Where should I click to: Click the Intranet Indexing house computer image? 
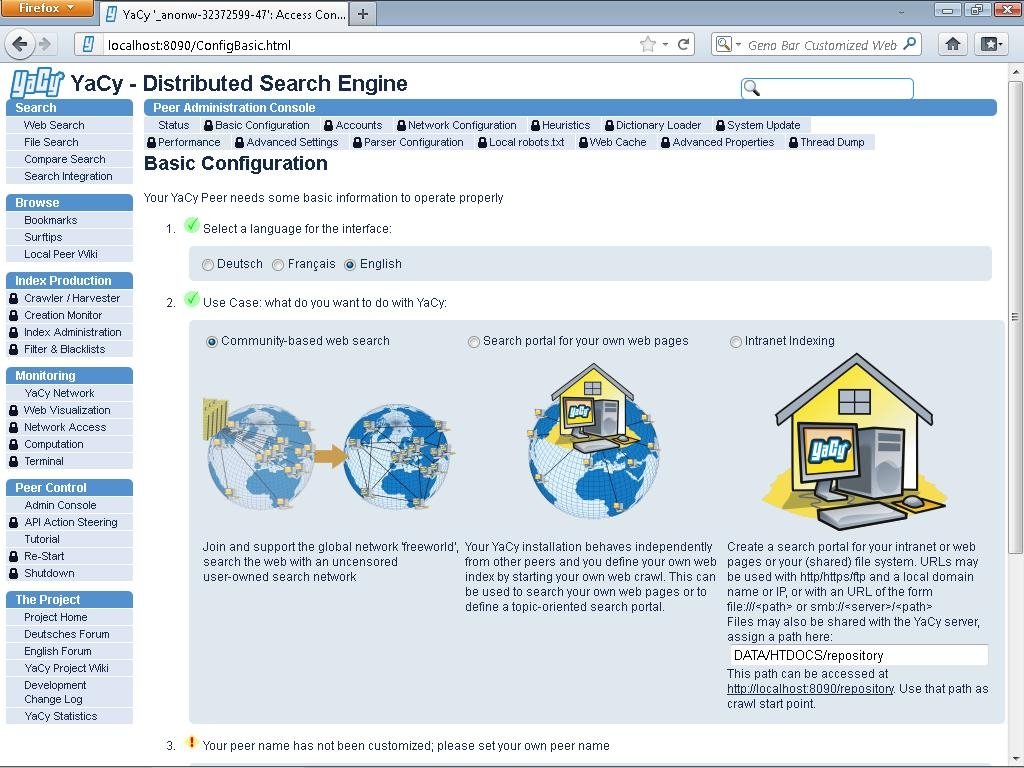coord(855,442)
